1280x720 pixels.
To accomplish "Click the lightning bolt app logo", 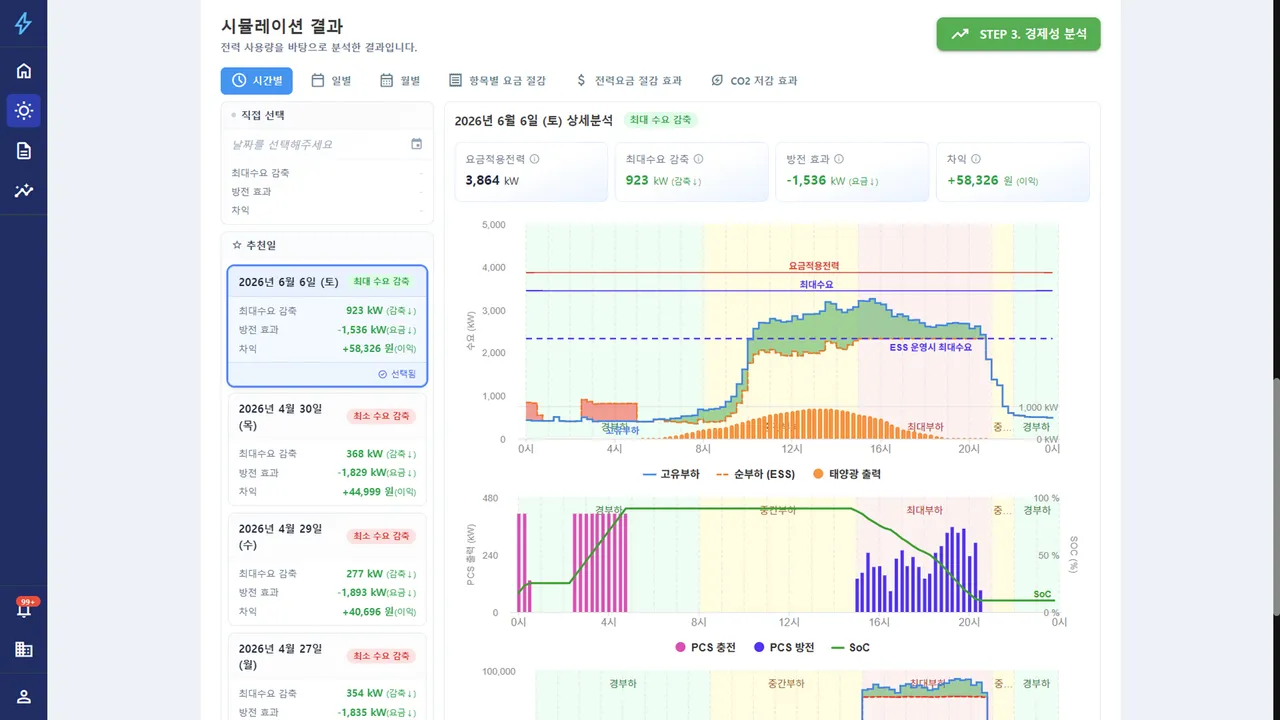I will pos(23,23).
